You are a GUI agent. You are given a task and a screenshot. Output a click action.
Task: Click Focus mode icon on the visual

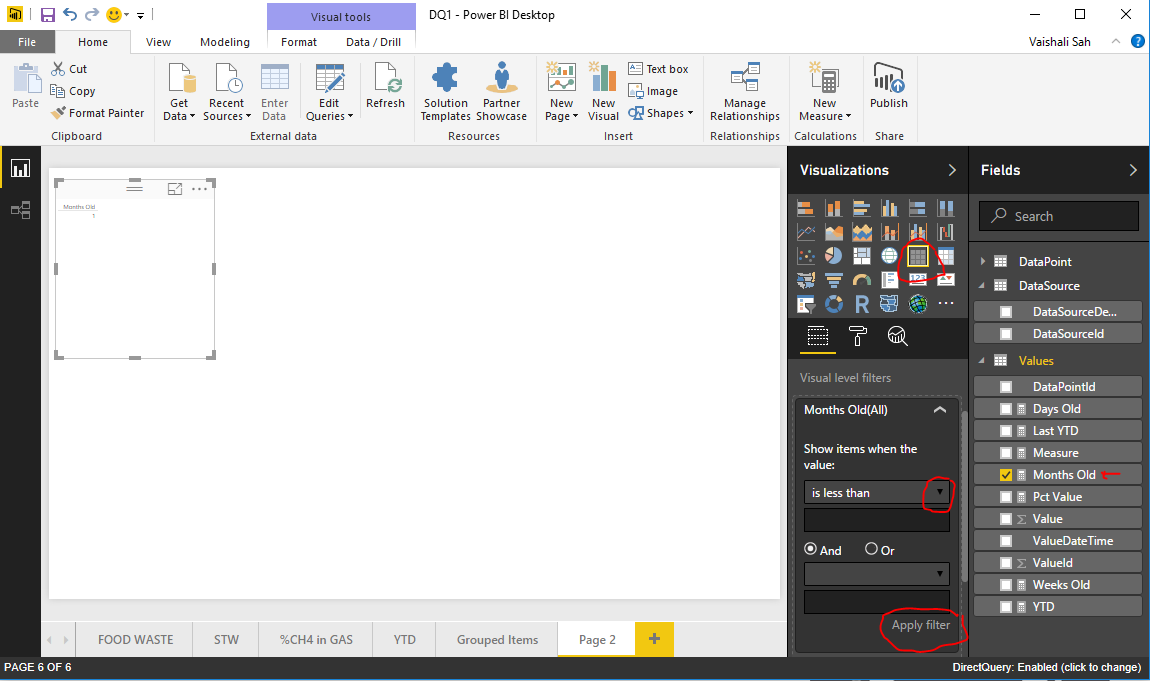point(175,189)
